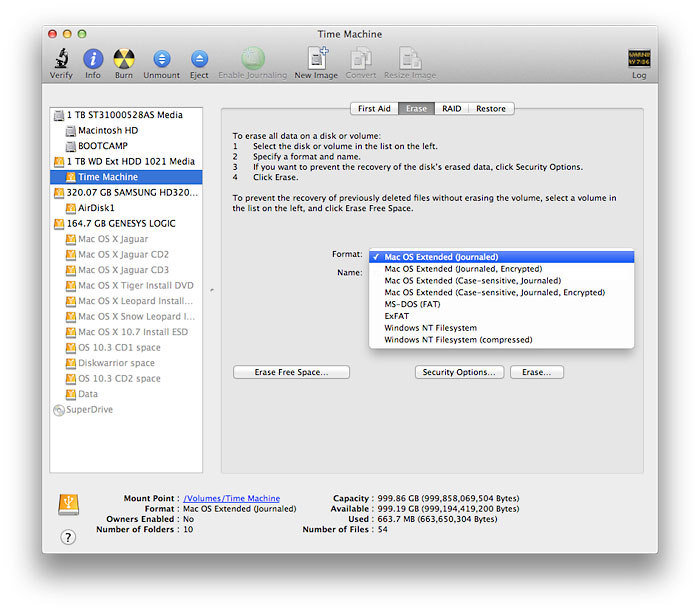Select the 1 TB WD Ext HDD 1021 Media
The height and width of the screenshot is (612, 700).
pos(126,162)
